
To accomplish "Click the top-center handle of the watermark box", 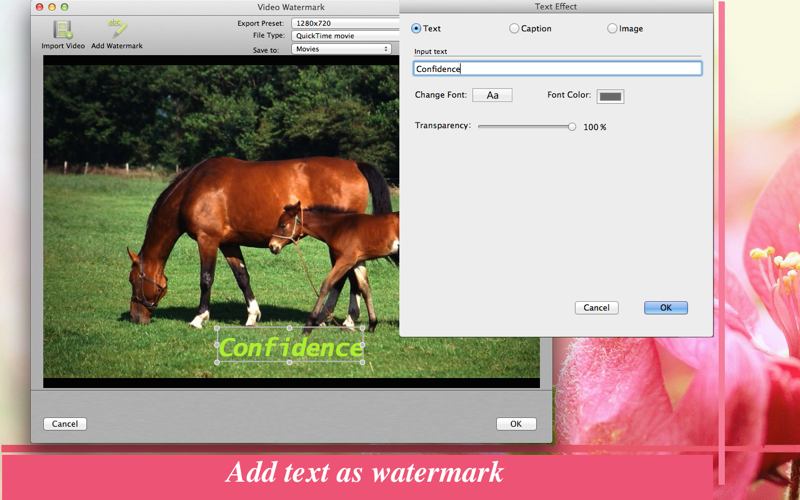I will pos(290,328).
